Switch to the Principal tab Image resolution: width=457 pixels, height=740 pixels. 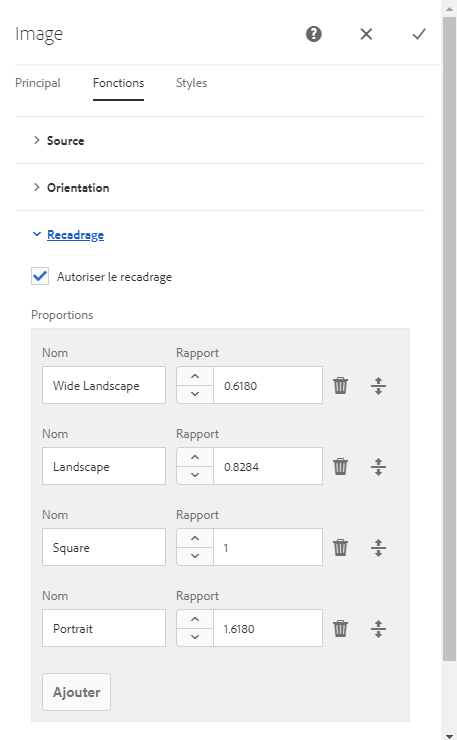pyautogui.click(x=38, y=83)
